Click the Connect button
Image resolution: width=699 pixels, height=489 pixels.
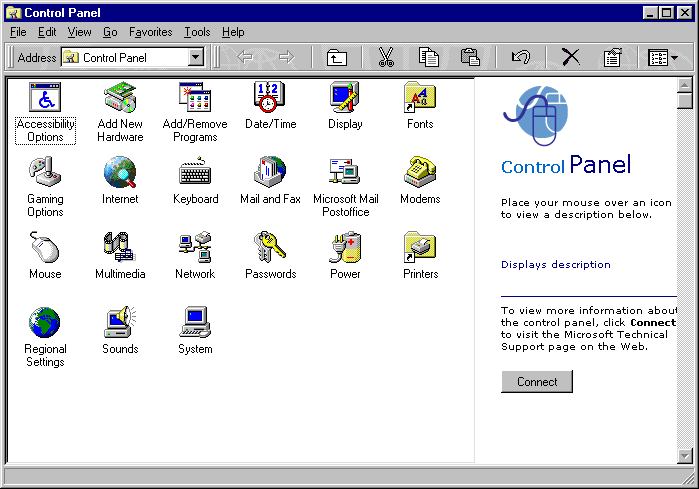click(537, 382)
